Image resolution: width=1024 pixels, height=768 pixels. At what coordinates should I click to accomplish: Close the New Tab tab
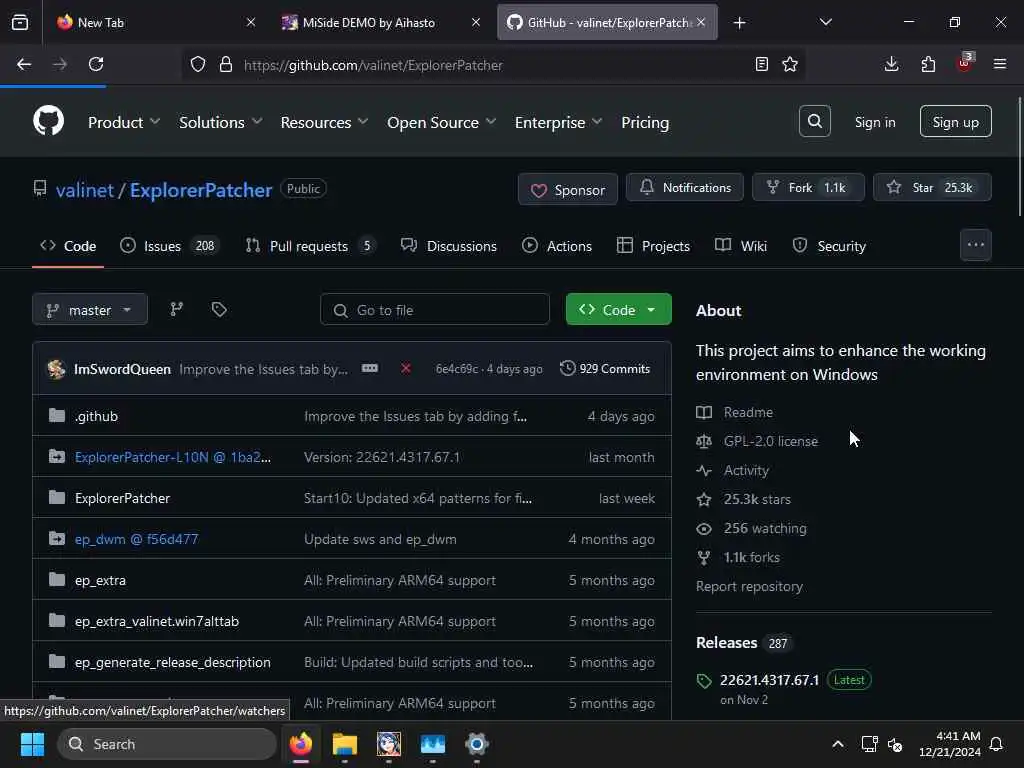tap(251, 23)
